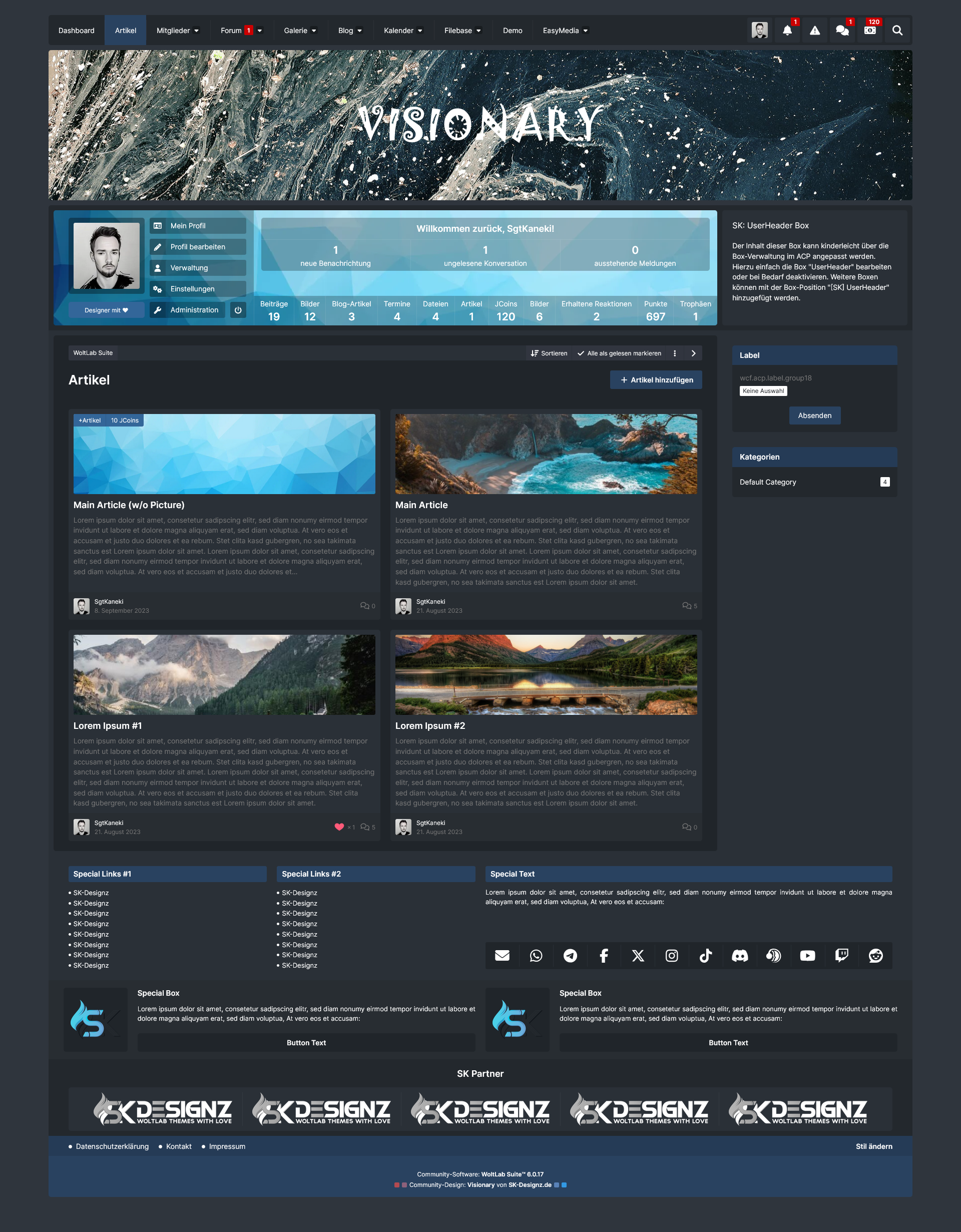Click the heart reaction on Lorem Ipsum #1
The width and height of the screenshot is (961, 1232).
click(339, 827)
